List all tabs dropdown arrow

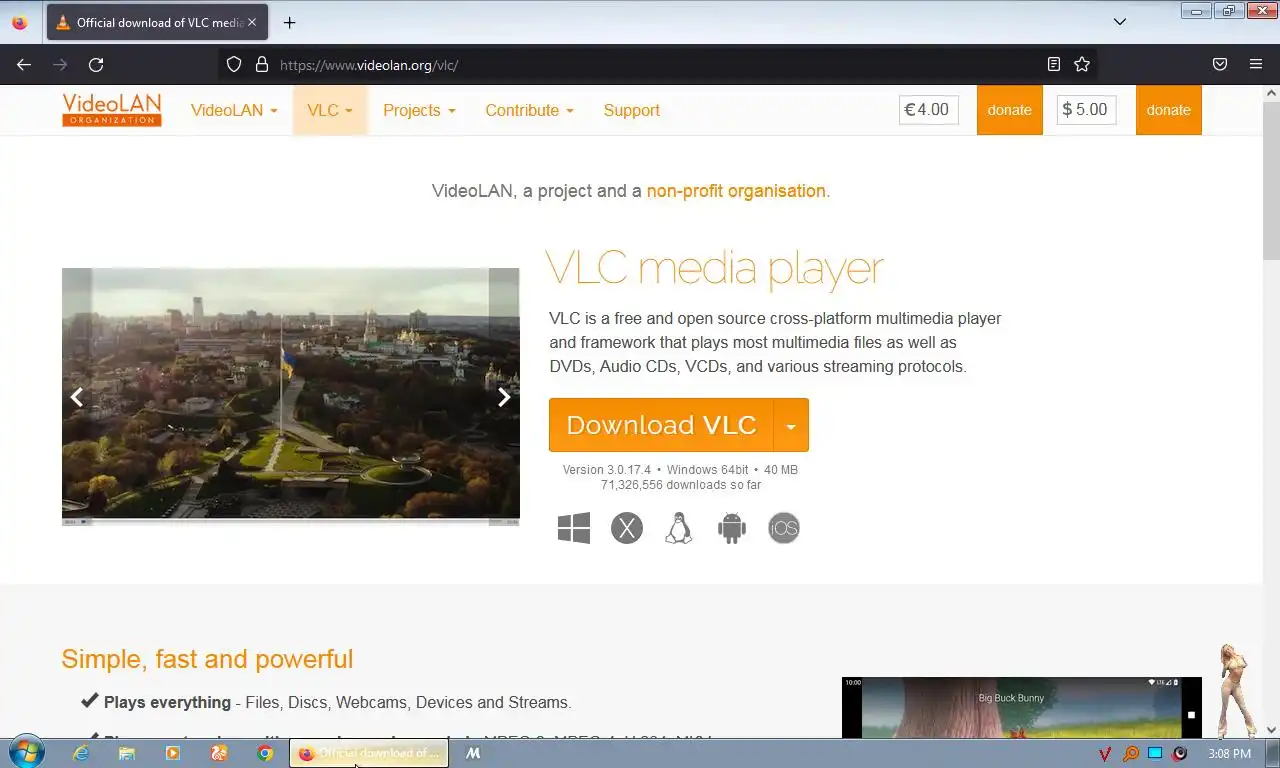(x=1120, y=22)
